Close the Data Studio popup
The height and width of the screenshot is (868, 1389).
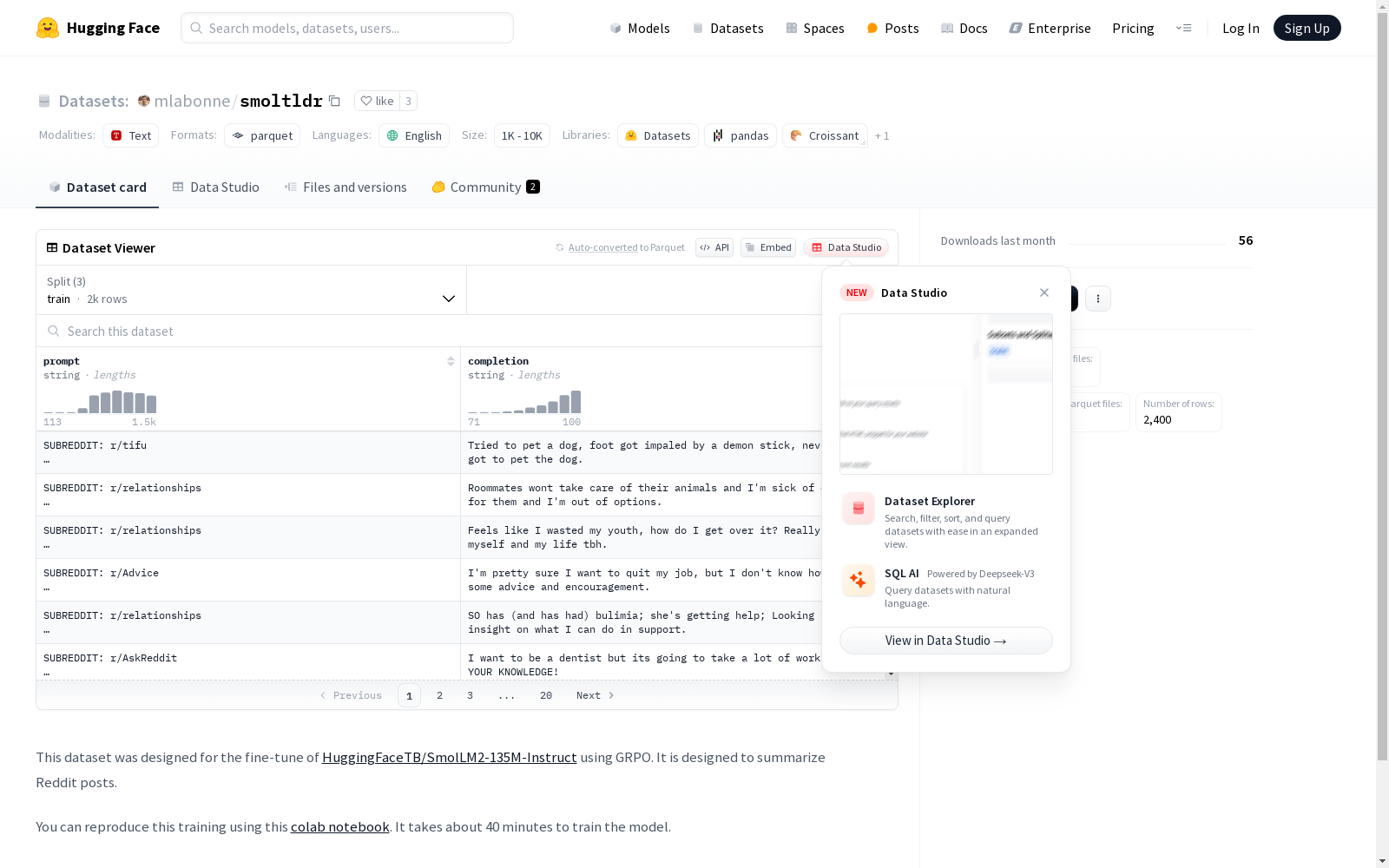coord(1044,293)
